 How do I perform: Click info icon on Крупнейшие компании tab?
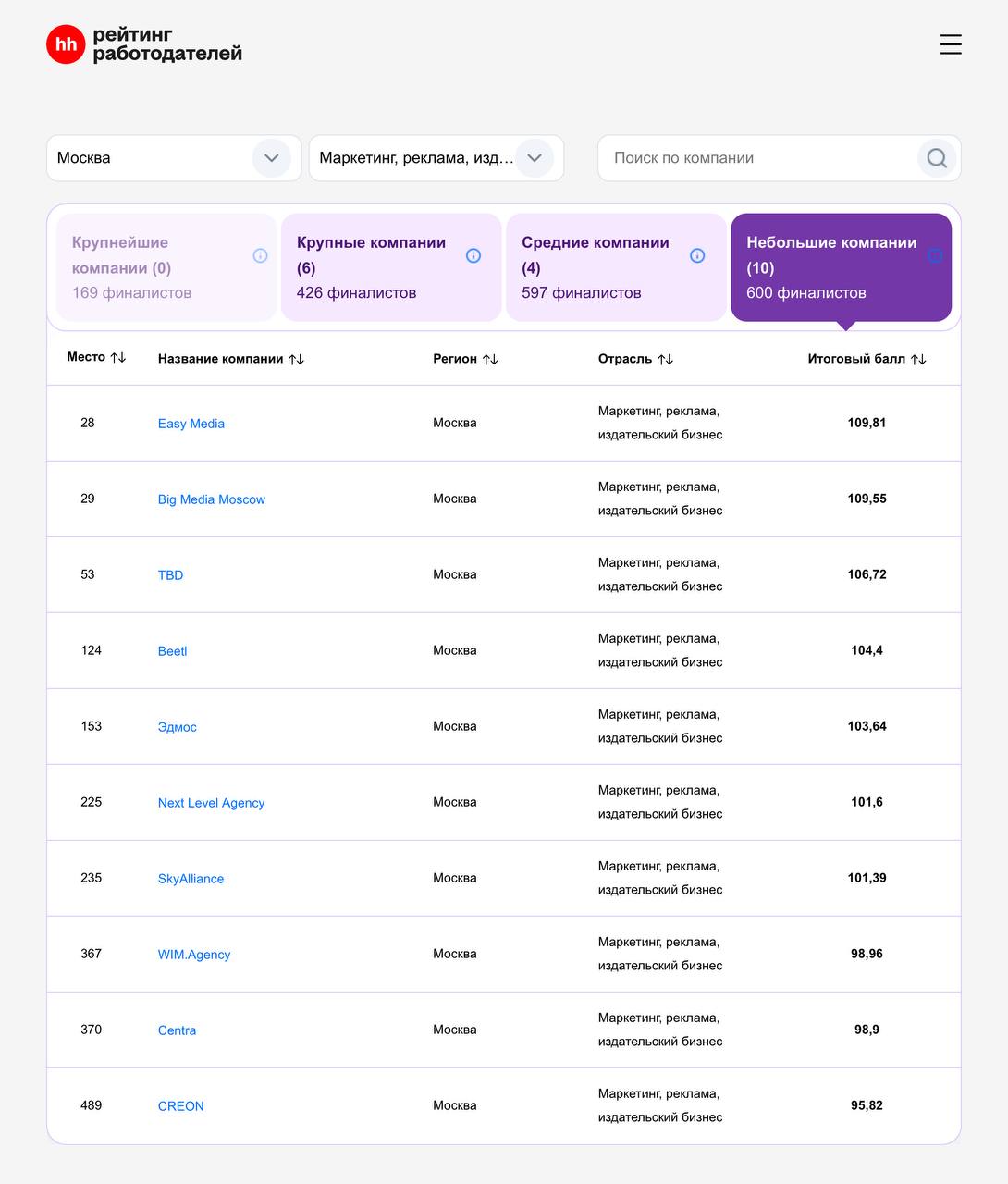tap(260, 256)
